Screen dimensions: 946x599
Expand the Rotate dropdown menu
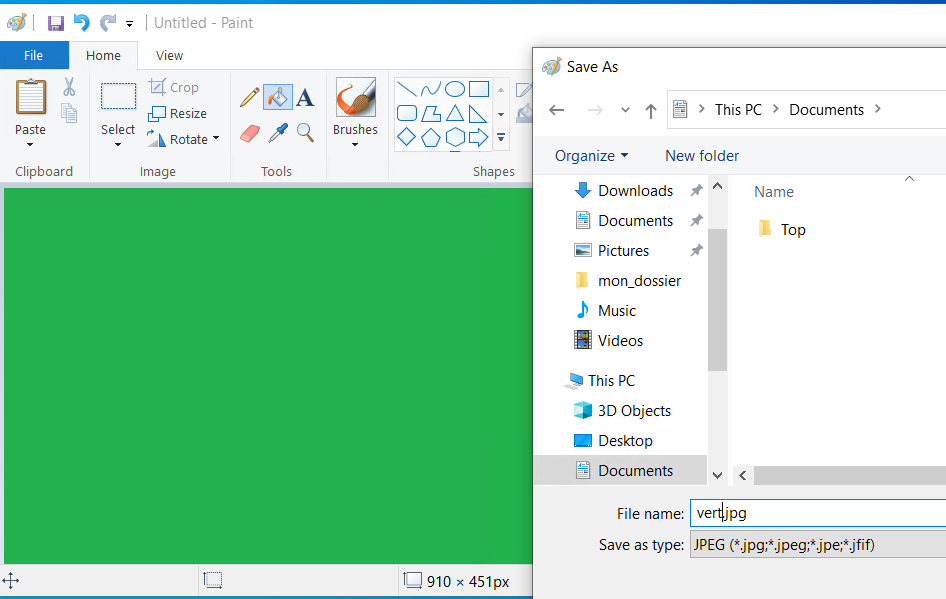click(x=183, y=139)
